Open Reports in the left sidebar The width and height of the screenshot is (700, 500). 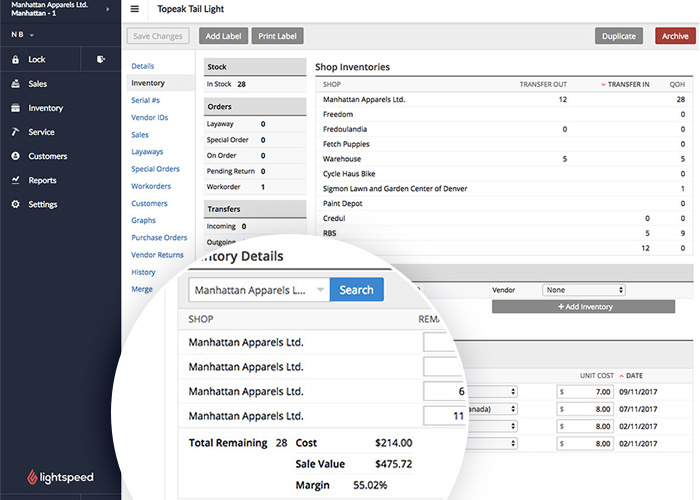[x=42, y=180]
